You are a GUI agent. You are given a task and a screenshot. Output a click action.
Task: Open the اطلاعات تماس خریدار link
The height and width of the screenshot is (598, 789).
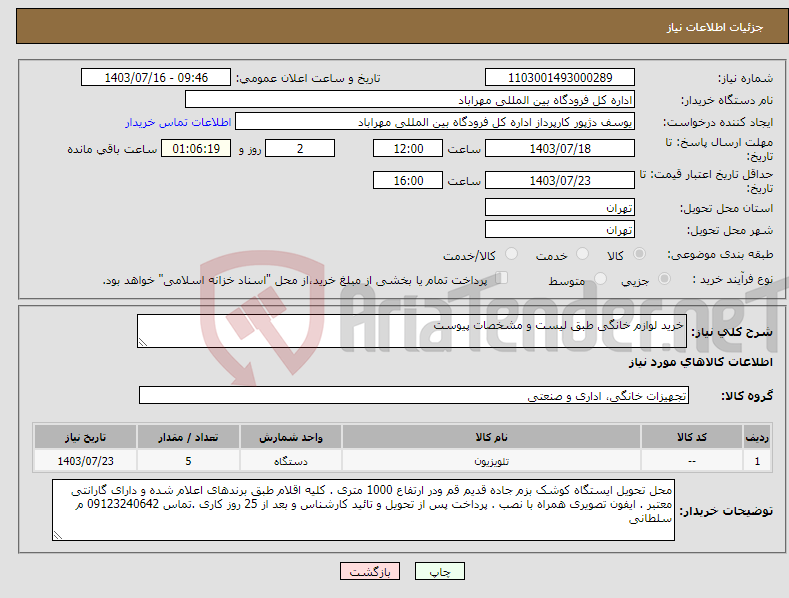tap(178, 122)
